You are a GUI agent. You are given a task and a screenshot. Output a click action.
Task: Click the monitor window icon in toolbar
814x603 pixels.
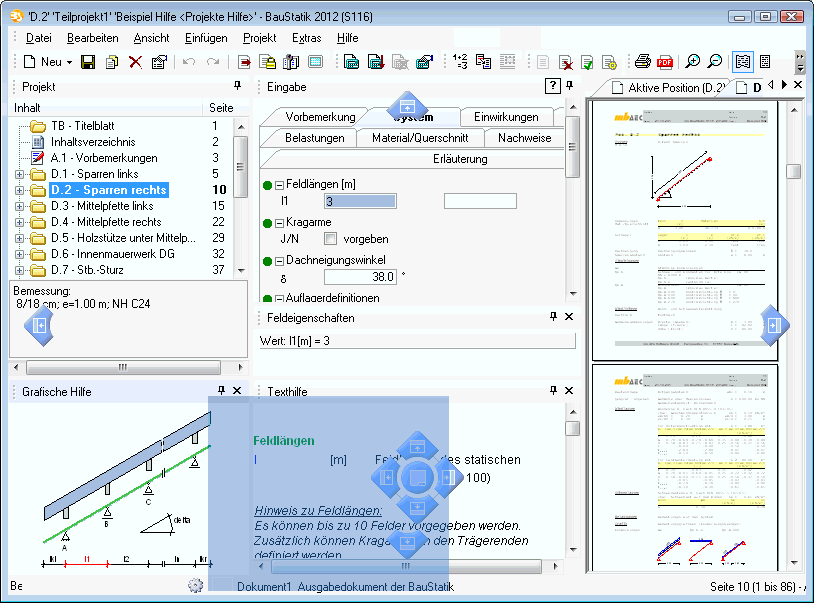pyautogui.click(x=315, y=62)
